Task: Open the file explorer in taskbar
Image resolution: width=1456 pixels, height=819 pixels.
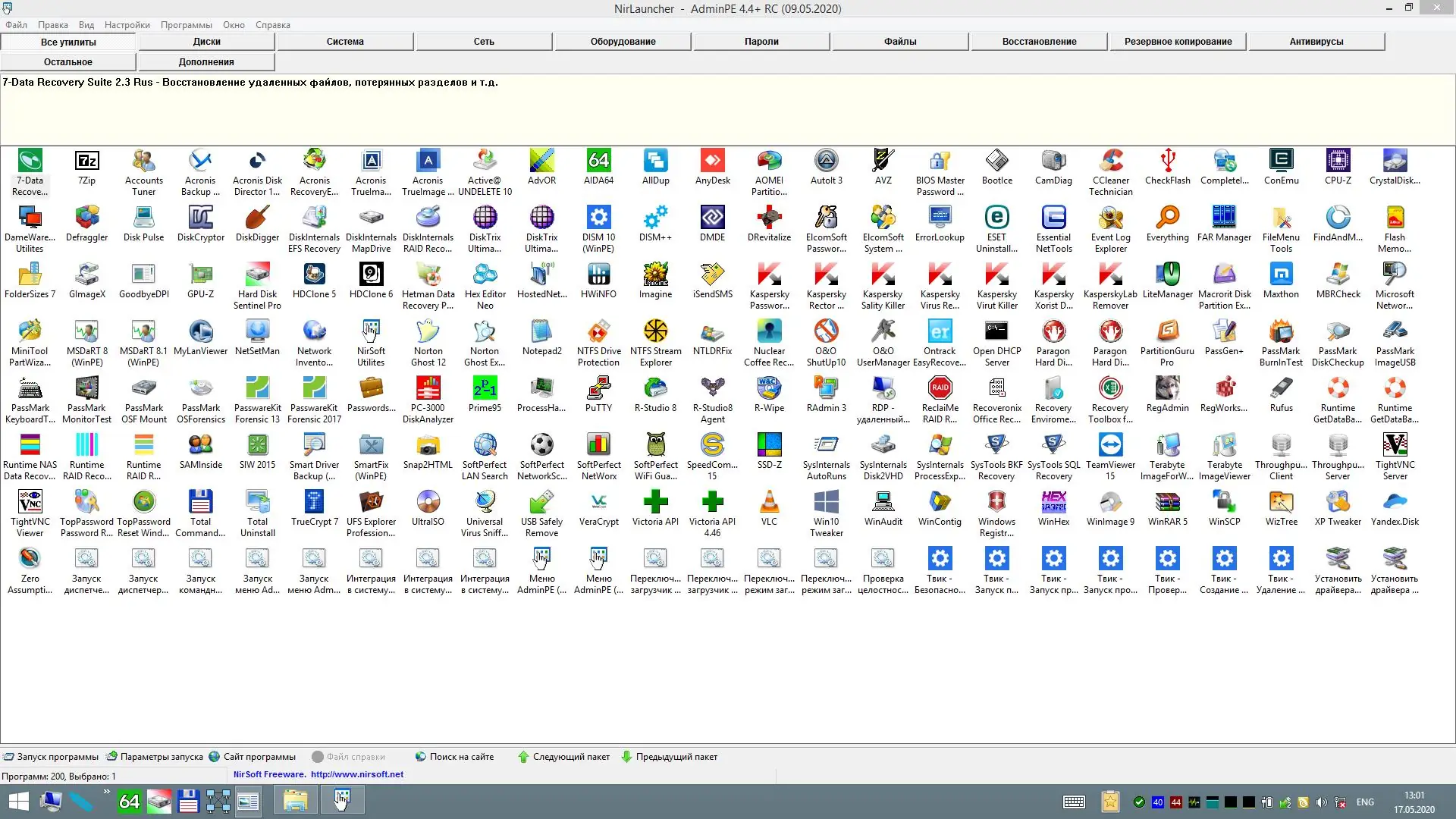Action: point(296,801)
